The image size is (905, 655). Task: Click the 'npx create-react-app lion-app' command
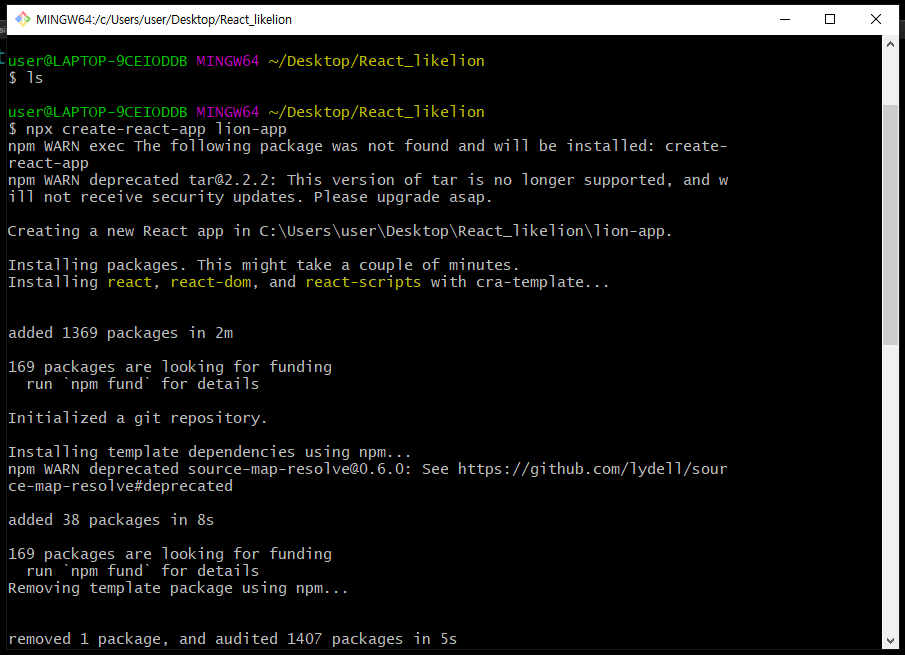[156, 129]
